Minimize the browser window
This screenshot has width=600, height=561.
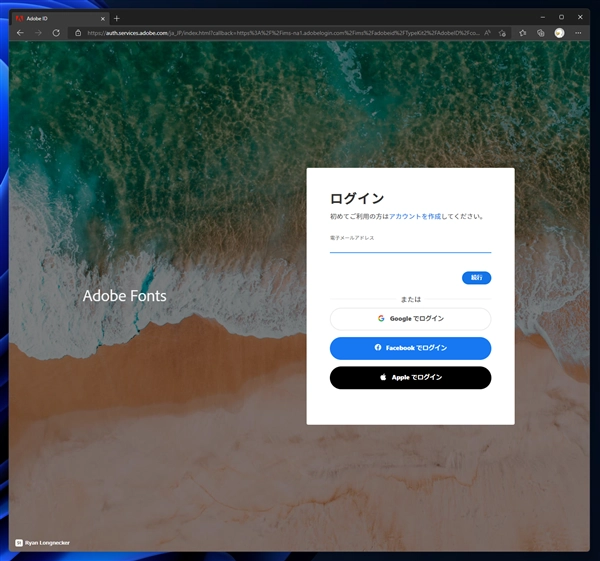click(543, 17)
